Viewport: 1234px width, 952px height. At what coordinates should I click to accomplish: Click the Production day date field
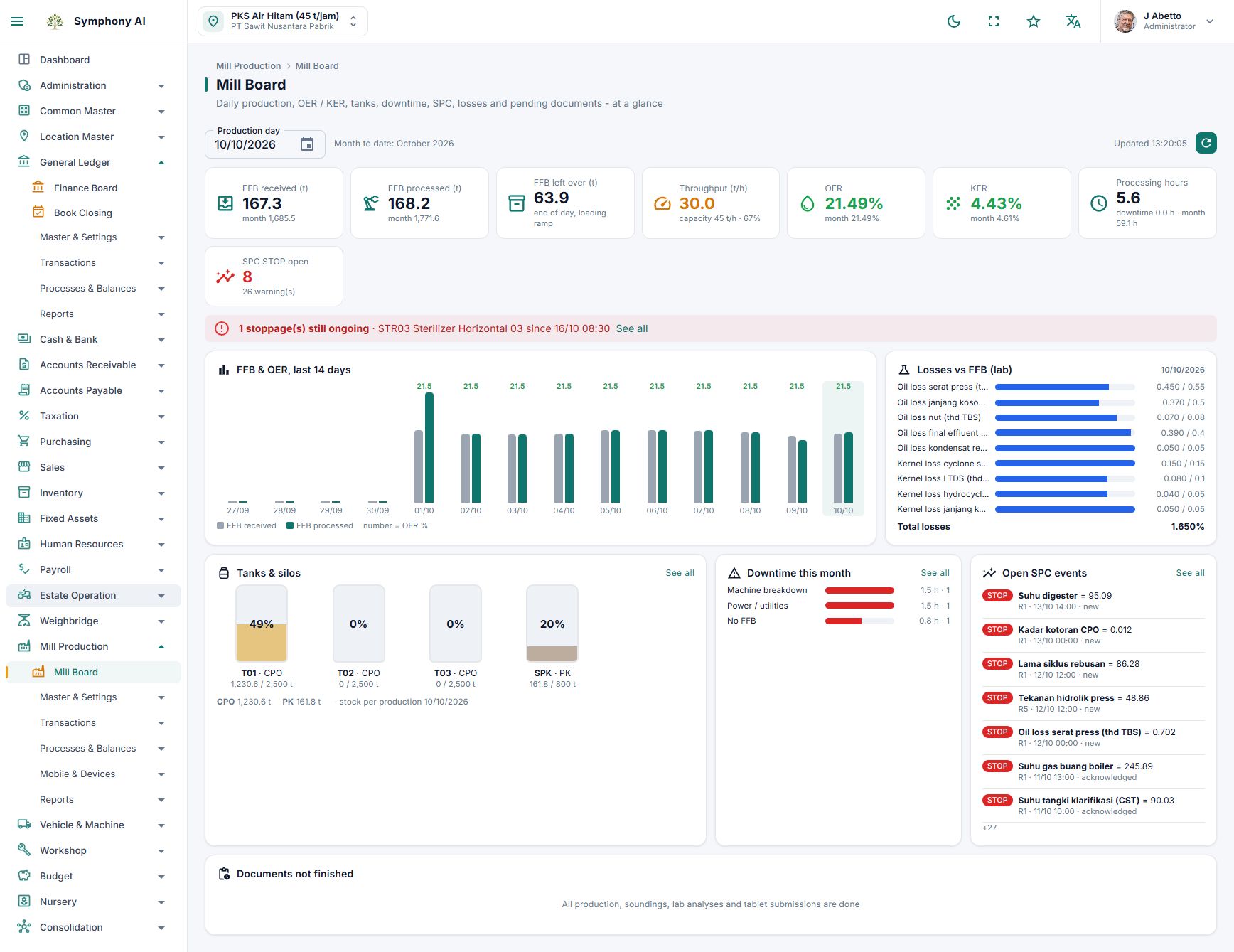click(x=264, y=144)
